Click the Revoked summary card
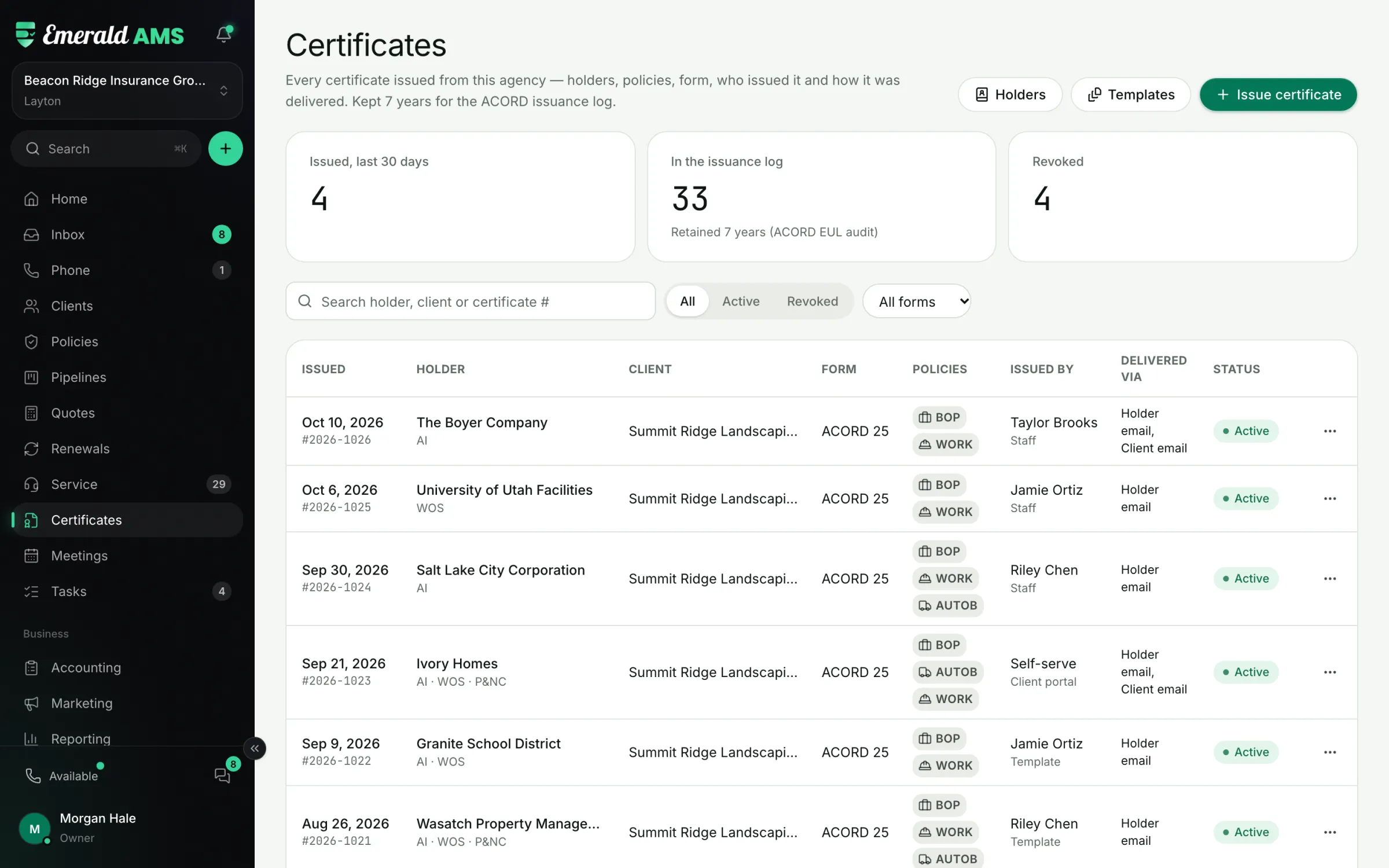 click(x=1182, y=197)
